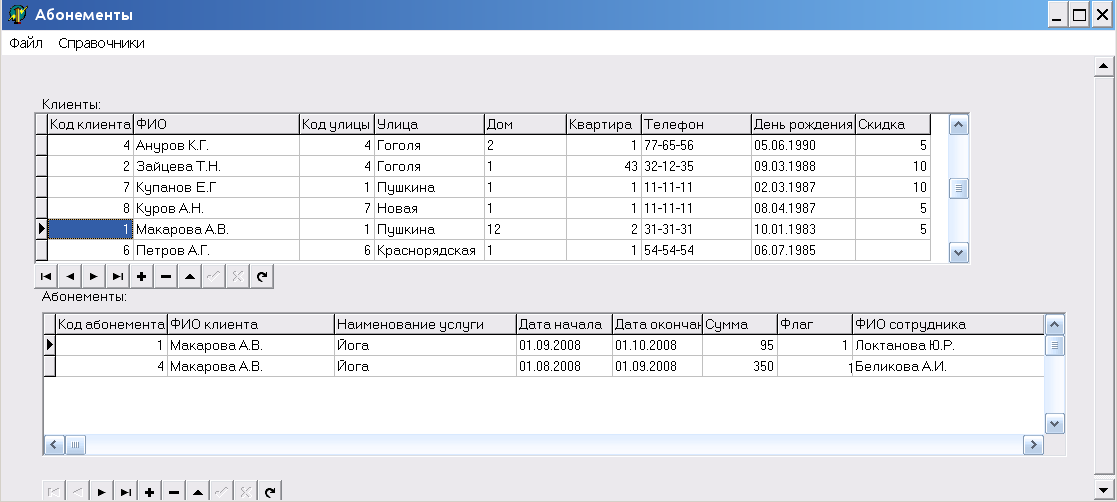Click ФИО cell Макарова А.В. in Клиенты

click(217, 230)
